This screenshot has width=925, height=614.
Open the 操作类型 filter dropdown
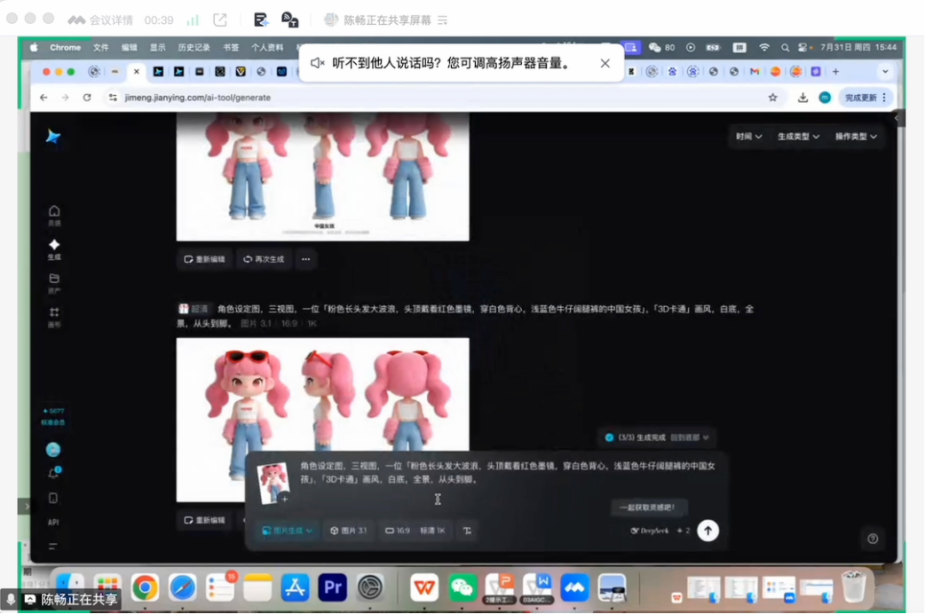coord(856,137)
